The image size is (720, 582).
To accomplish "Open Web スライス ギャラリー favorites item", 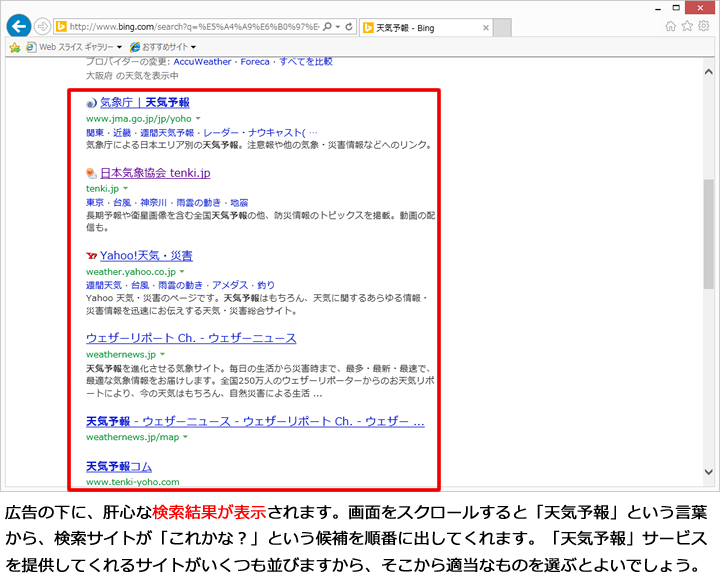I will tap(74, 47).
